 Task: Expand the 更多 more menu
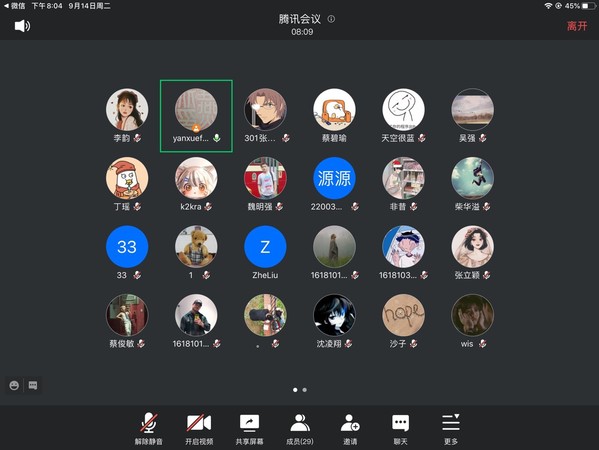[x=451, y=429]
